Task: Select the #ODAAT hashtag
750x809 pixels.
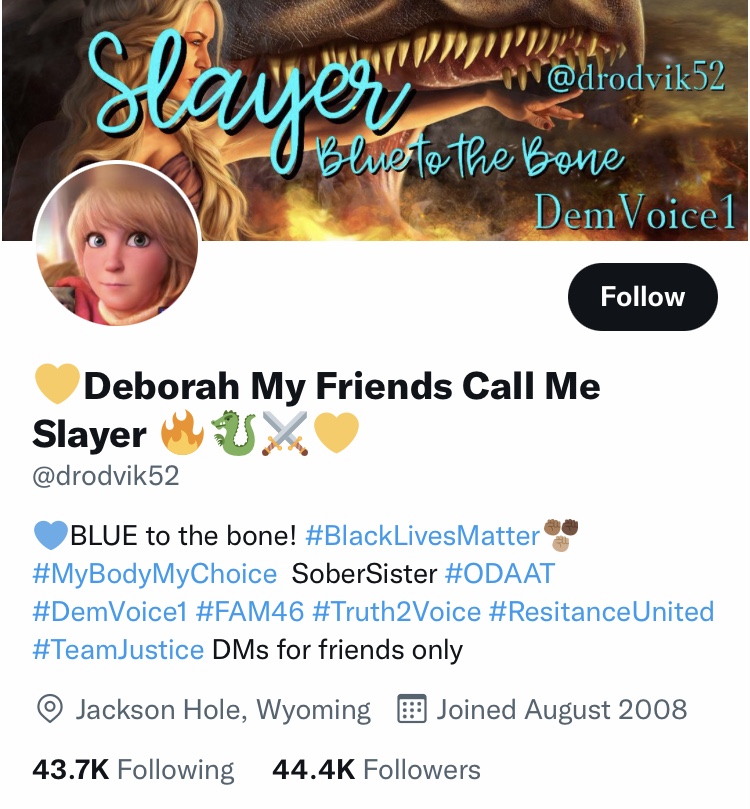Action: tap(499, 574)
